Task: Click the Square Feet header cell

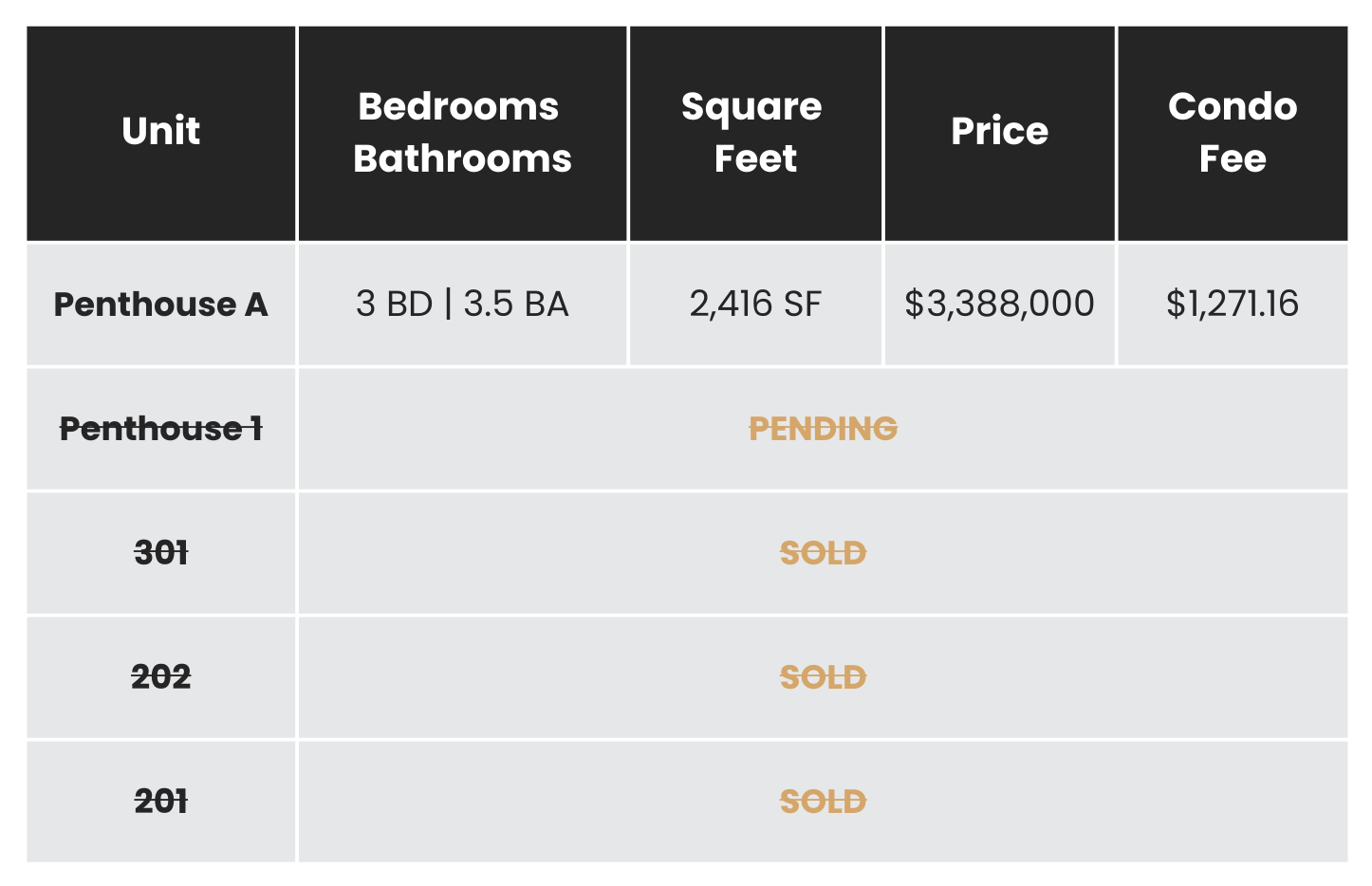Action: click(755, 133)
